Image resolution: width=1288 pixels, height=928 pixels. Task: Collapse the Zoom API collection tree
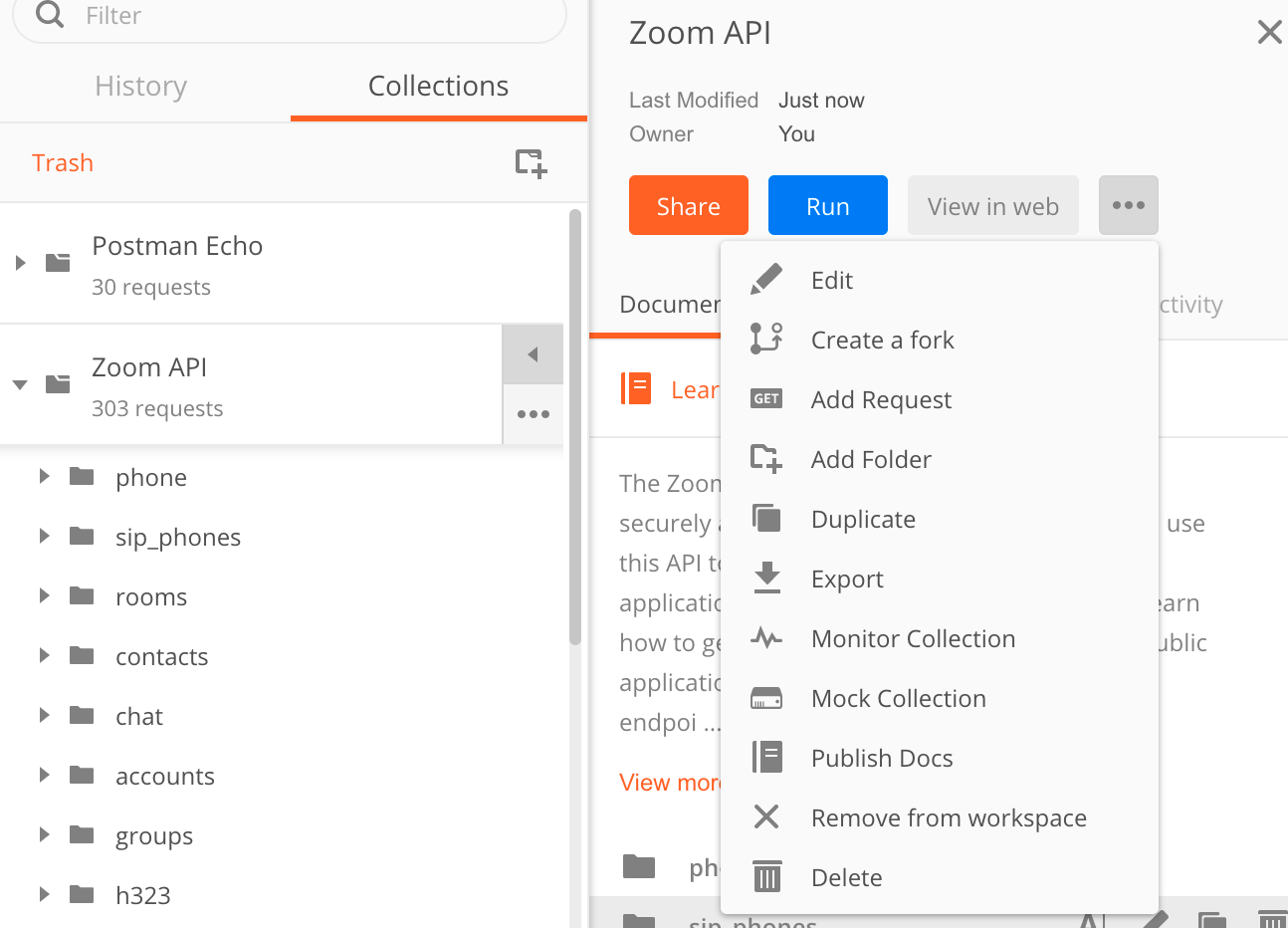[x=20, y=384]
